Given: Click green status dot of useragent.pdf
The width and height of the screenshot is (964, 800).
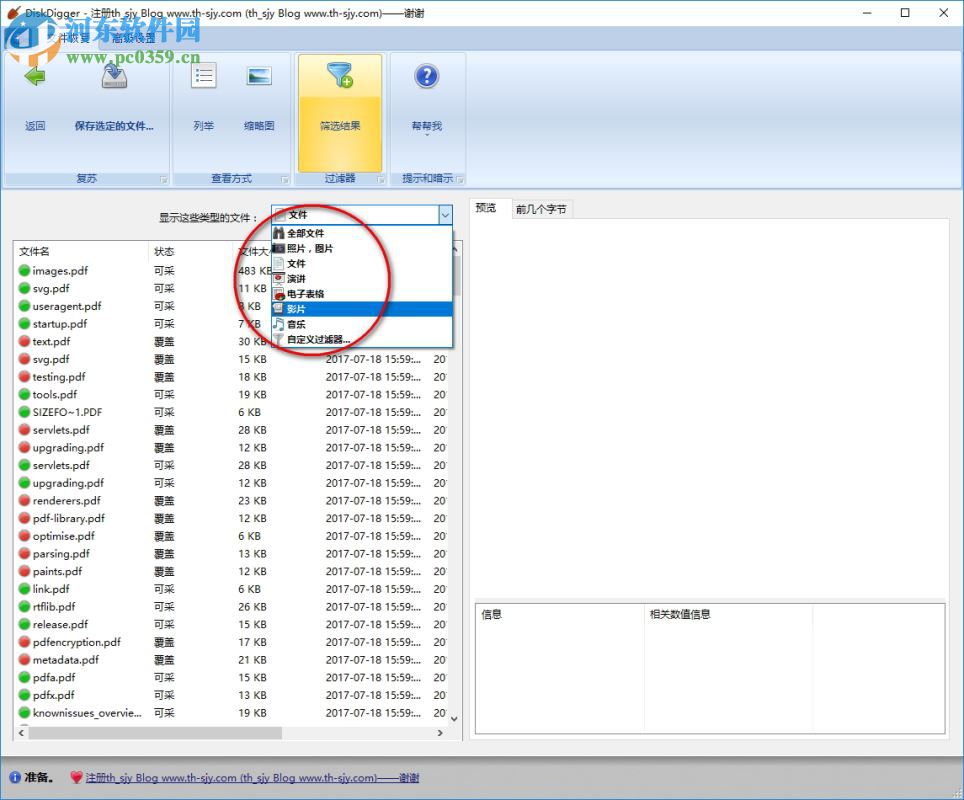Looking at the screenshot, I should click(24, 306).
